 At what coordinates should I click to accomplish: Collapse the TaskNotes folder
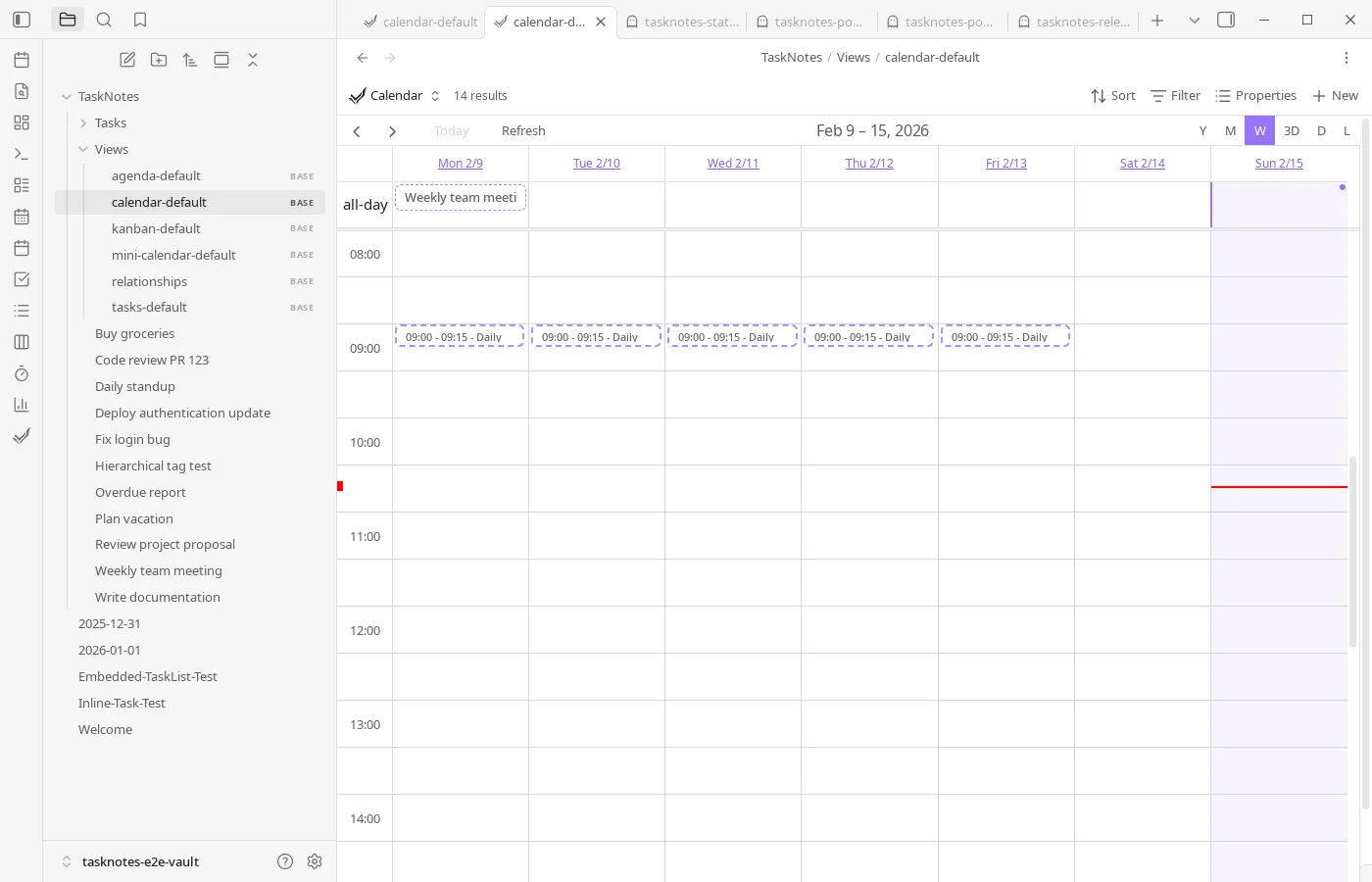point(67,96)
